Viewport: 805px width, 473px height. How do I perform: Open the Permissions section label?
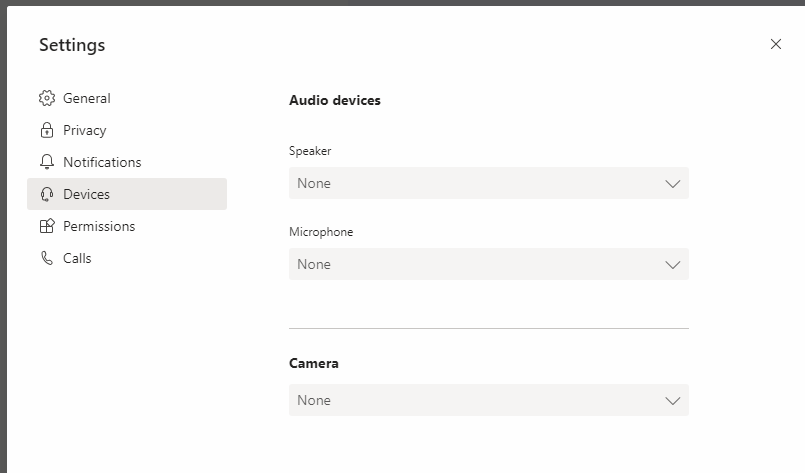[99, 226]
